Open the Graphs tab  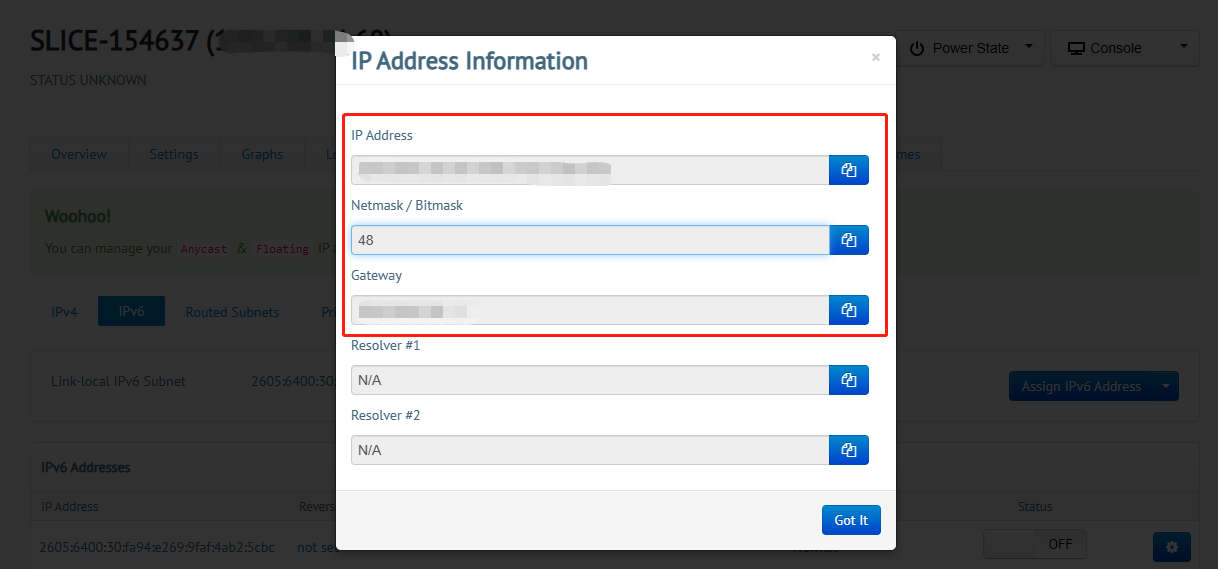point(262,154)
